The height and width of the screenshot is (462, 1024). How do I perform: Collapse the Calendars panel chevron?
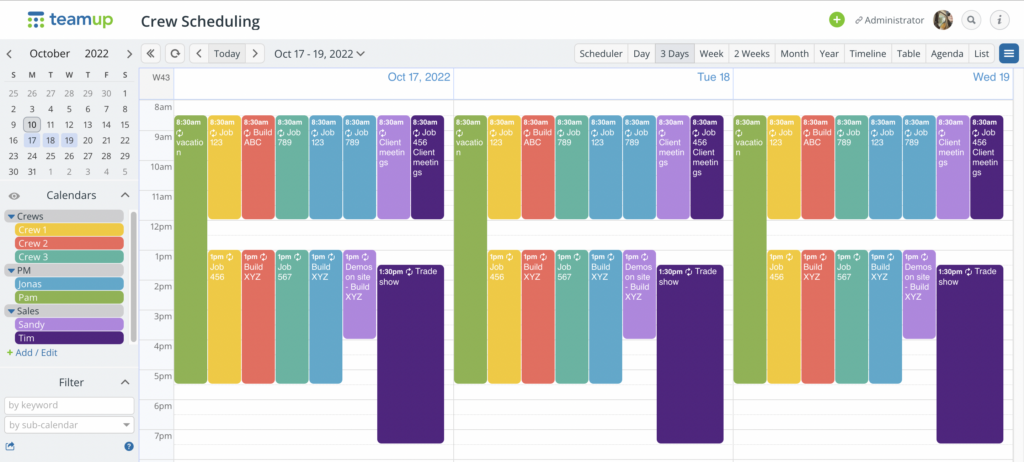(x=125, y=195)
